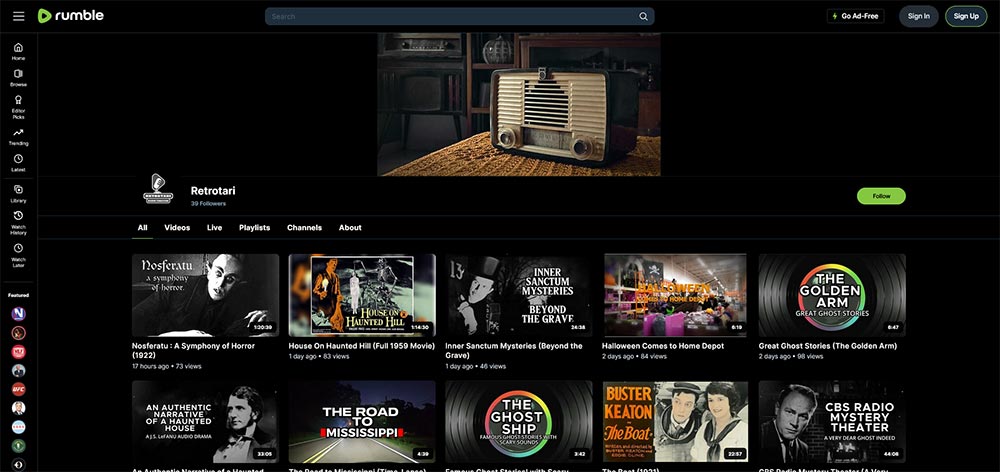The width and height of the screenshot is (1000, 472).
Task: Click title 'Nosferatu : A Symphony of Horror (1922)'
Action: coord(193,350)
